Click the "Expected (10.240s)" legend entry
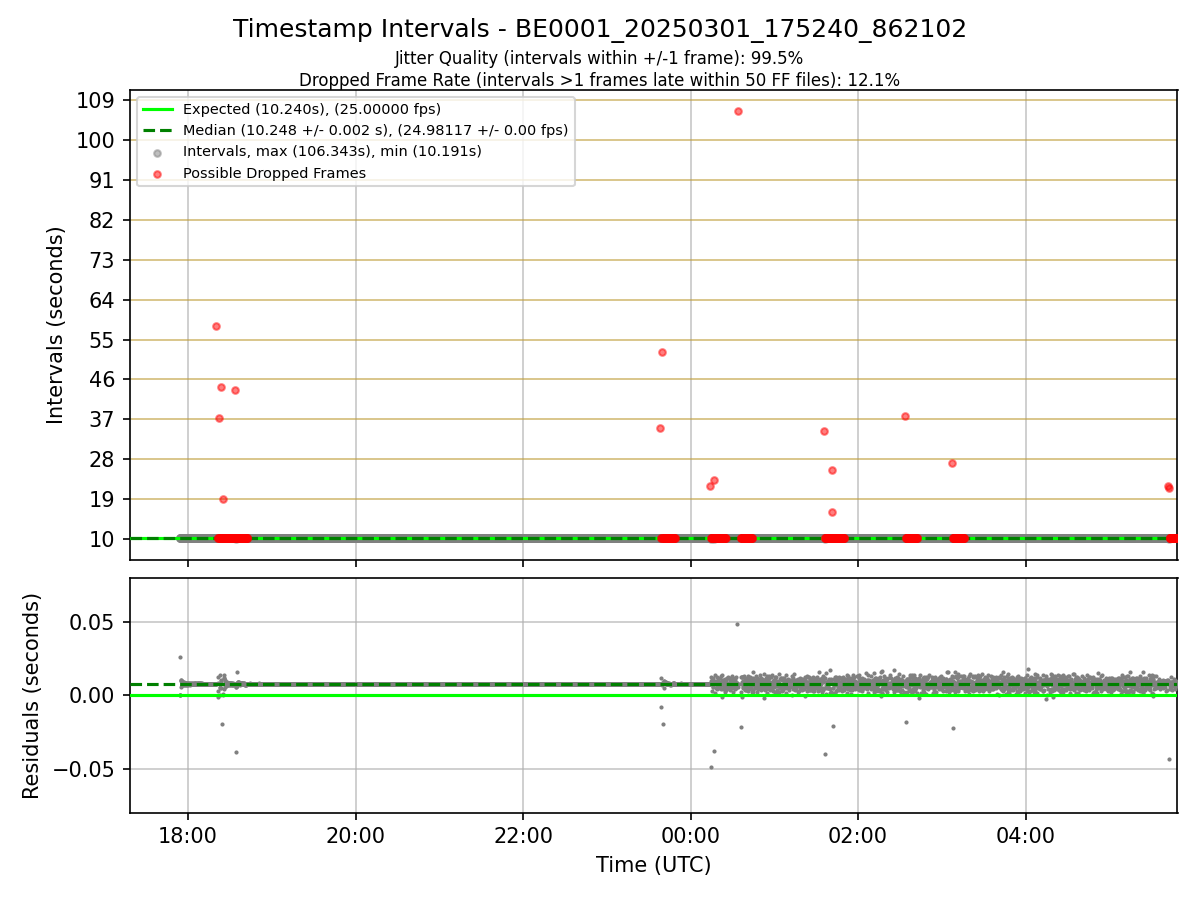This screenshot has width=1200, height=900. 312,109
